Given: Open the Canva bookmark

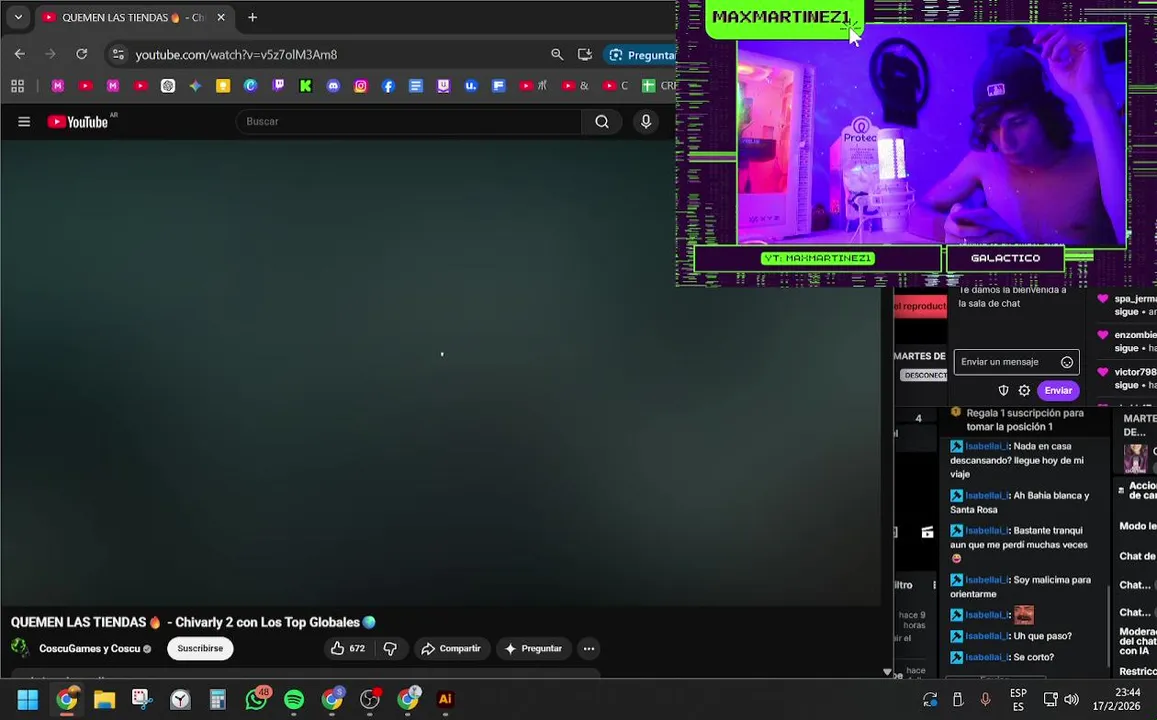Looking at the screenshot, I should (250, 86).
